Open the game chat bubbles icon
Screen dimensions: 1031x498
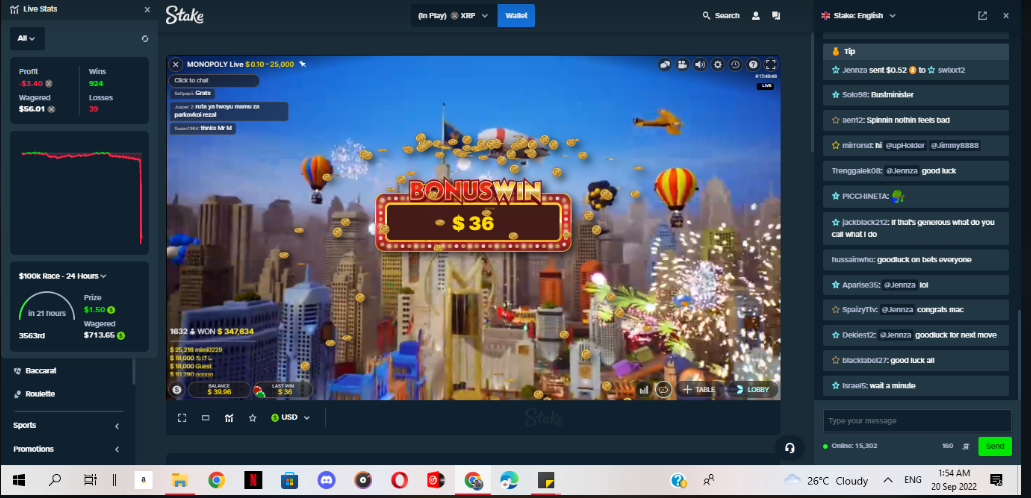[665, 64]
